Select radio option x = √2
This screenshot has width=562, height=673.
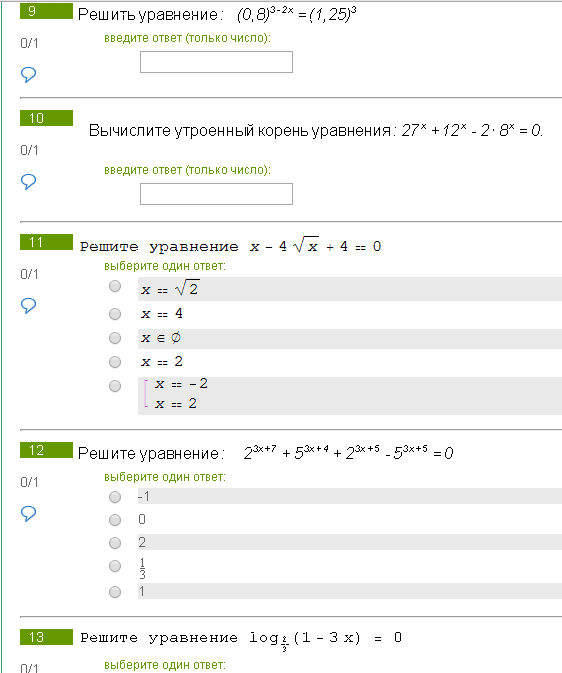pos(115,286)
